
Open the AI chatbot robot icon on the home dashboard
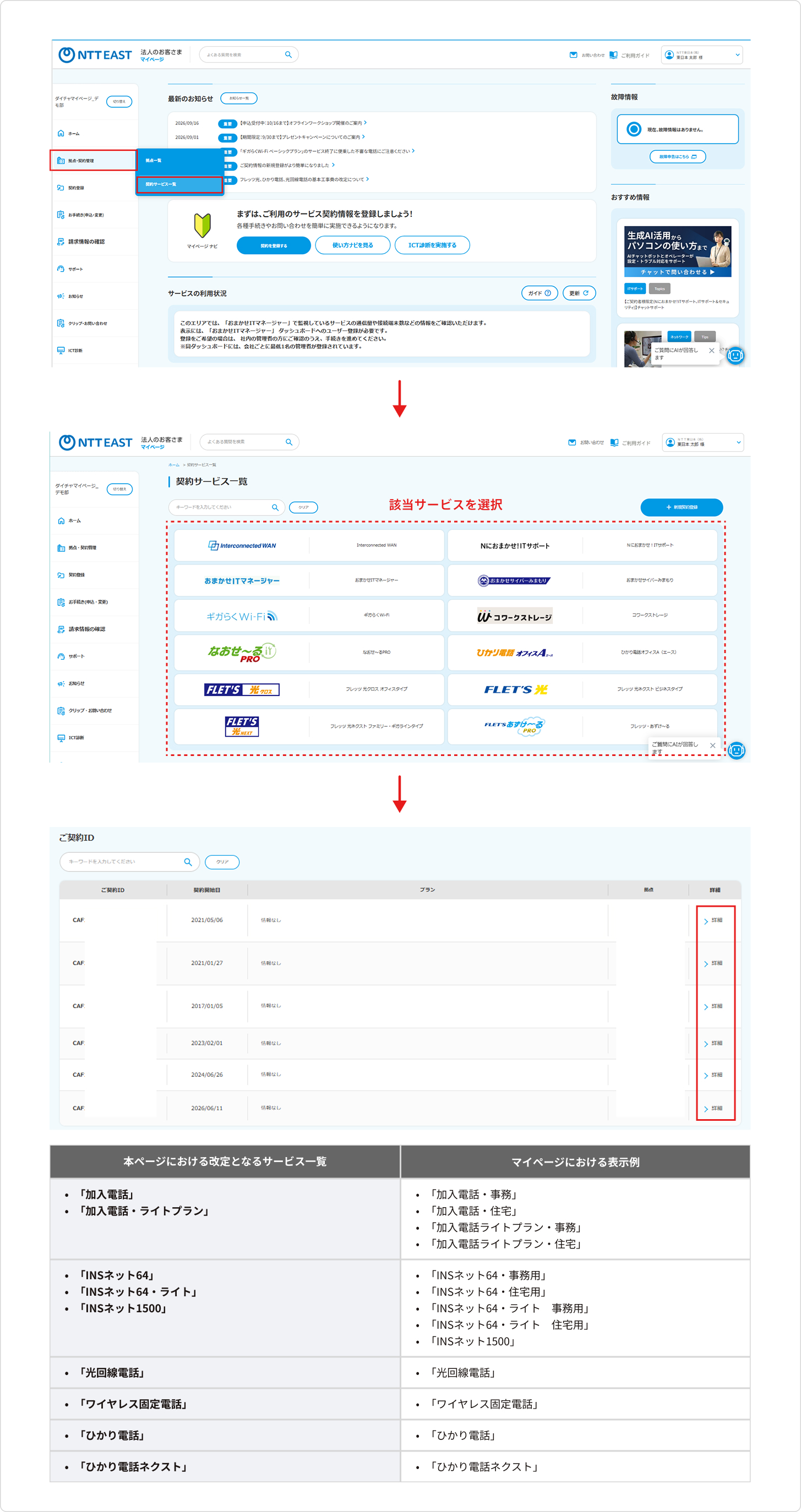pyautogui.click(x=736, y=355)
